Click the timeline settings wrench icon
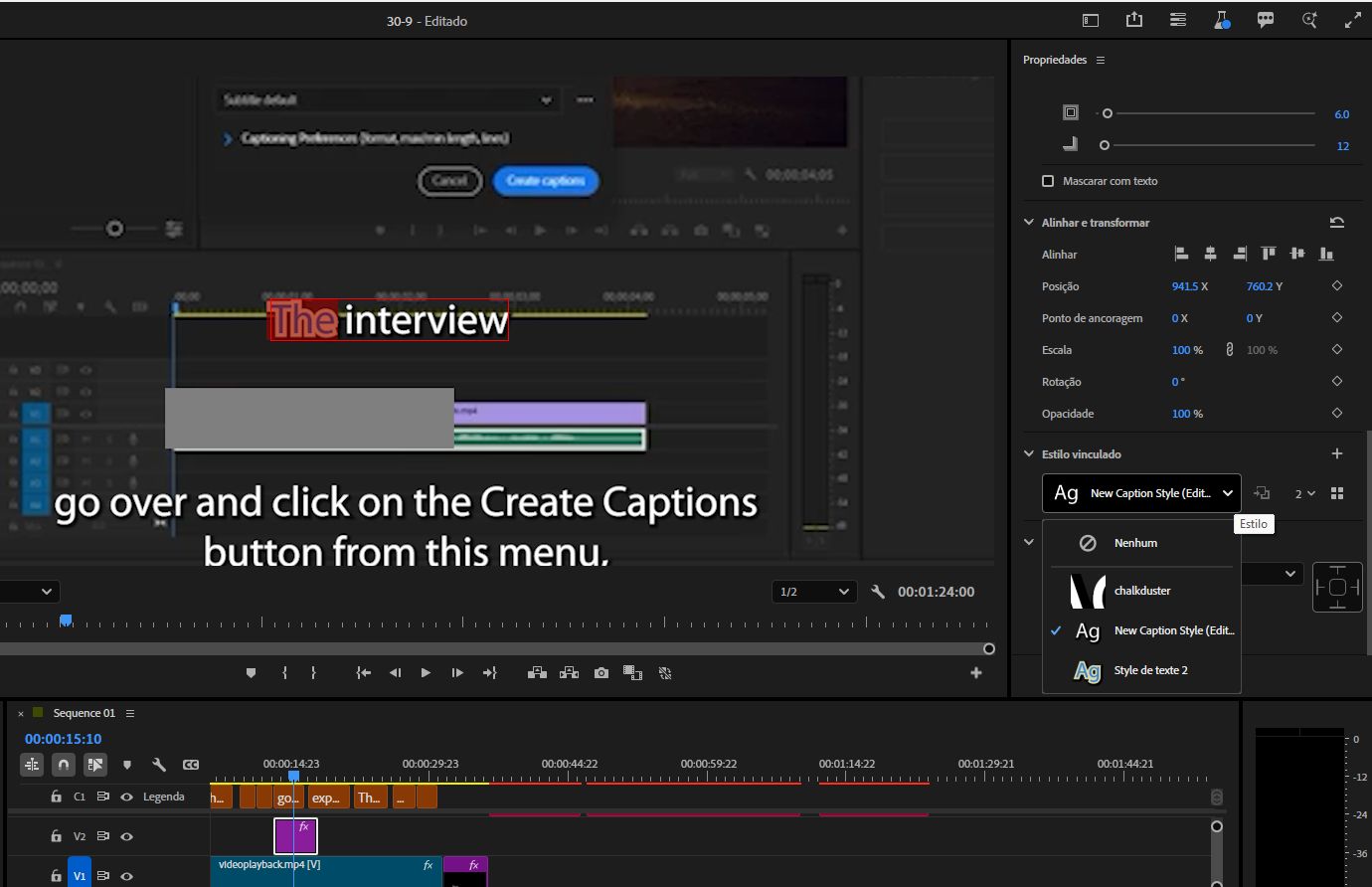This screenshot has height=887, width=1372. coord(159,765)
